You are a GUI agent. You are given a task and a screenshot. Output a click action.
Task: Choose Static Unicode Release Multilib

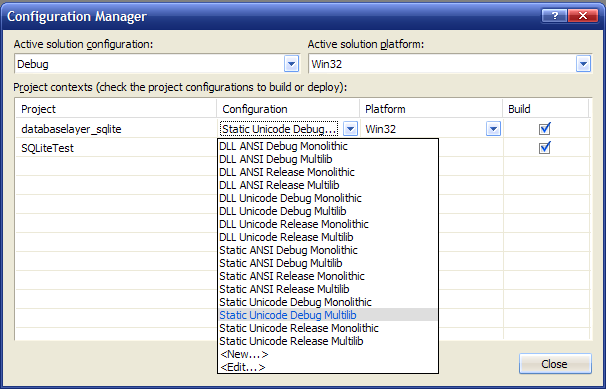328,341
